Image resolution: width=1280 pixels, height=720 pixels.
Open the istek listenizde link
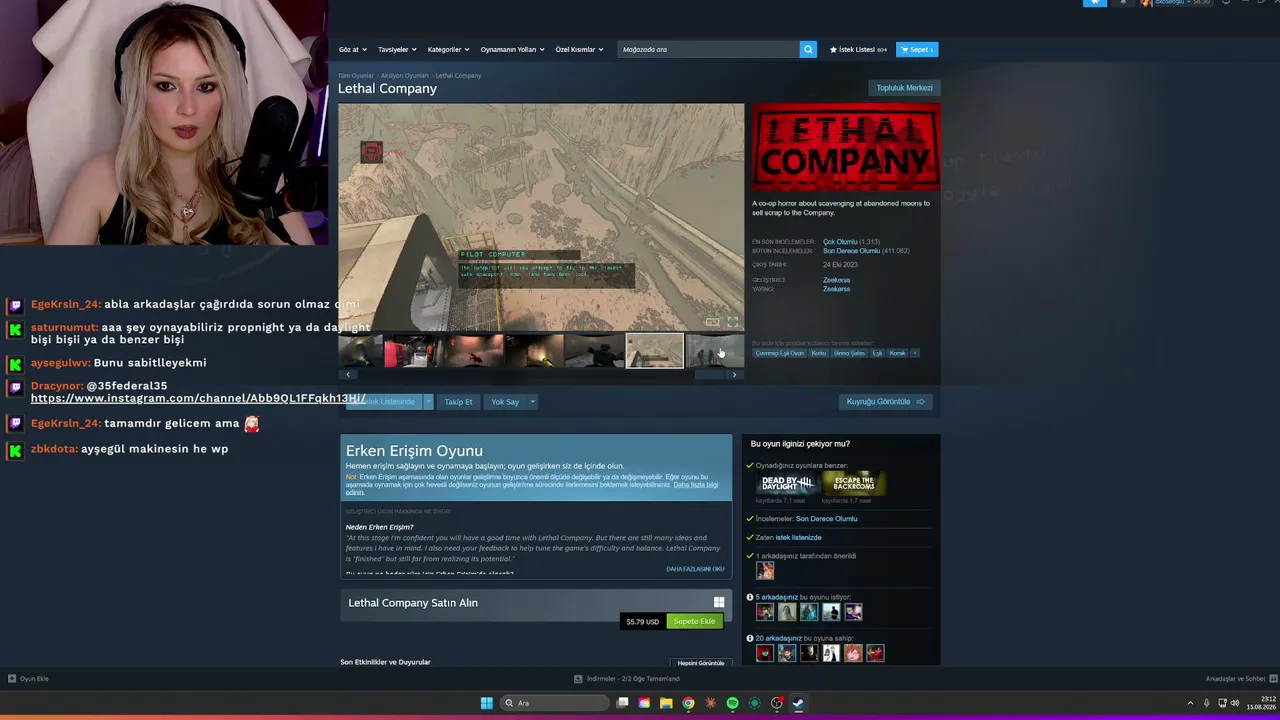(798, 538)
